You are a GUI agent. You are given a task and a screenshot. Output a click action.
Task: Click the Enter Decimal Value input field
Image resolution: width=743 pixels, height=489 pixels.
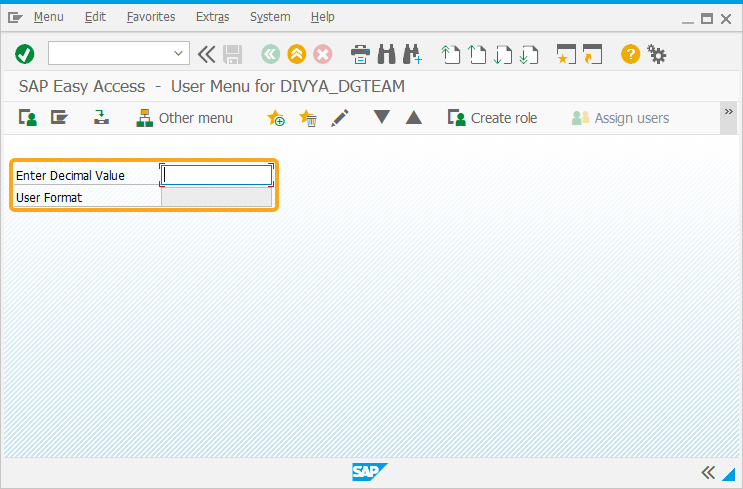pos(217,175)
